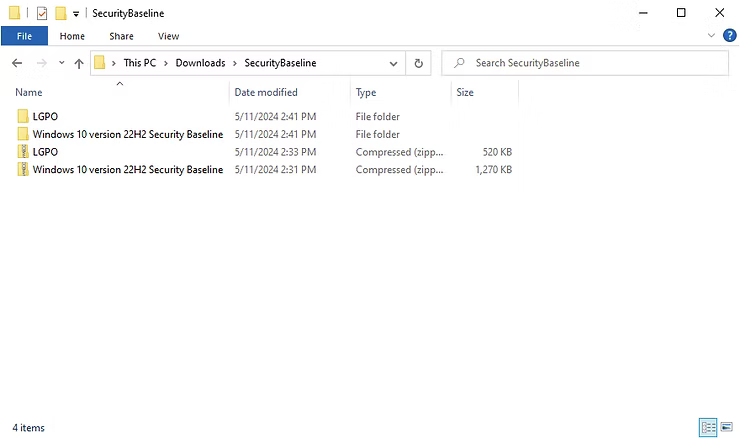Sort files by Type column
Viewport: 740px width, 438px height.
tap(366, 93)
